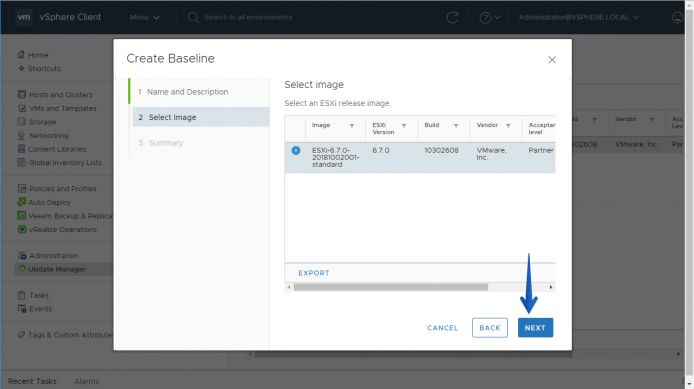The image size is (694, 389).
Task: Click the Tasks icon in the sidebar
Action: [x=21, y=295]
